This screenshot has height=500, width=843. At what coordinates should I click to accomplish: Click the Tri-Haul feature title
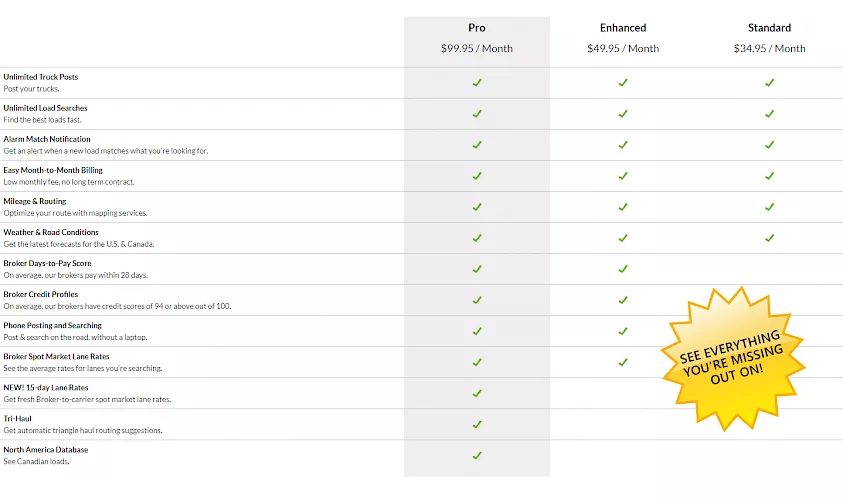point(17,419)
